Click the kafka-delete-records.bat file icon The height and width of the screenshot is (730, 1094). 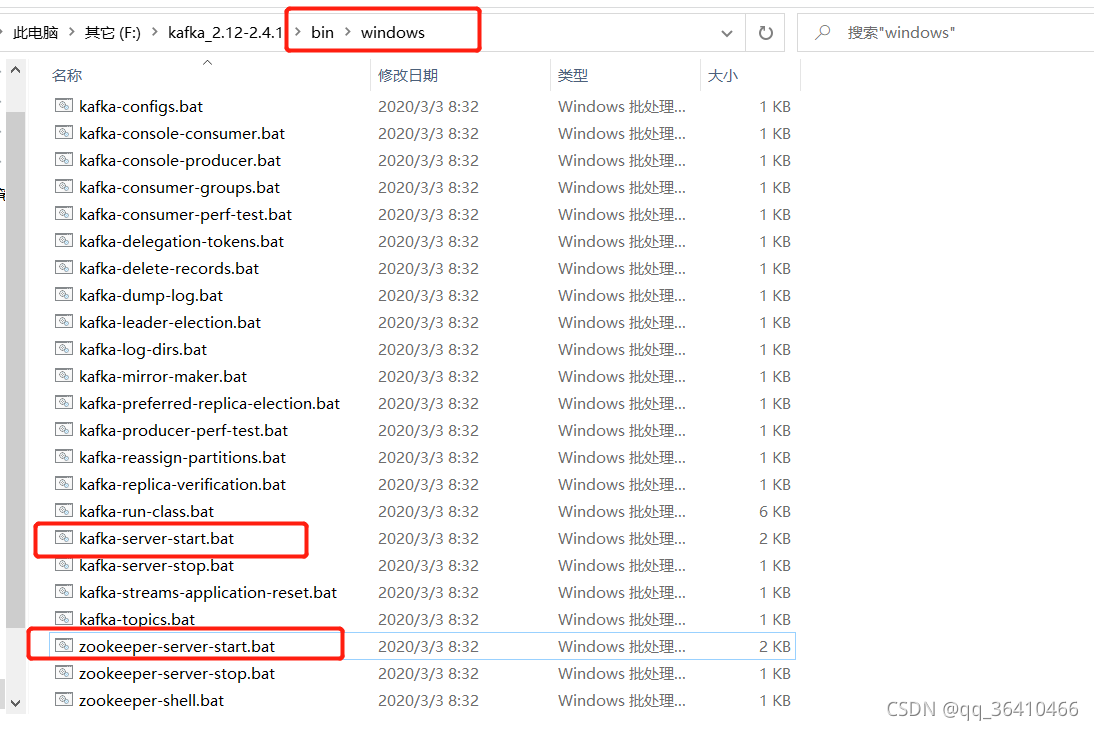[x=63, y=268]
